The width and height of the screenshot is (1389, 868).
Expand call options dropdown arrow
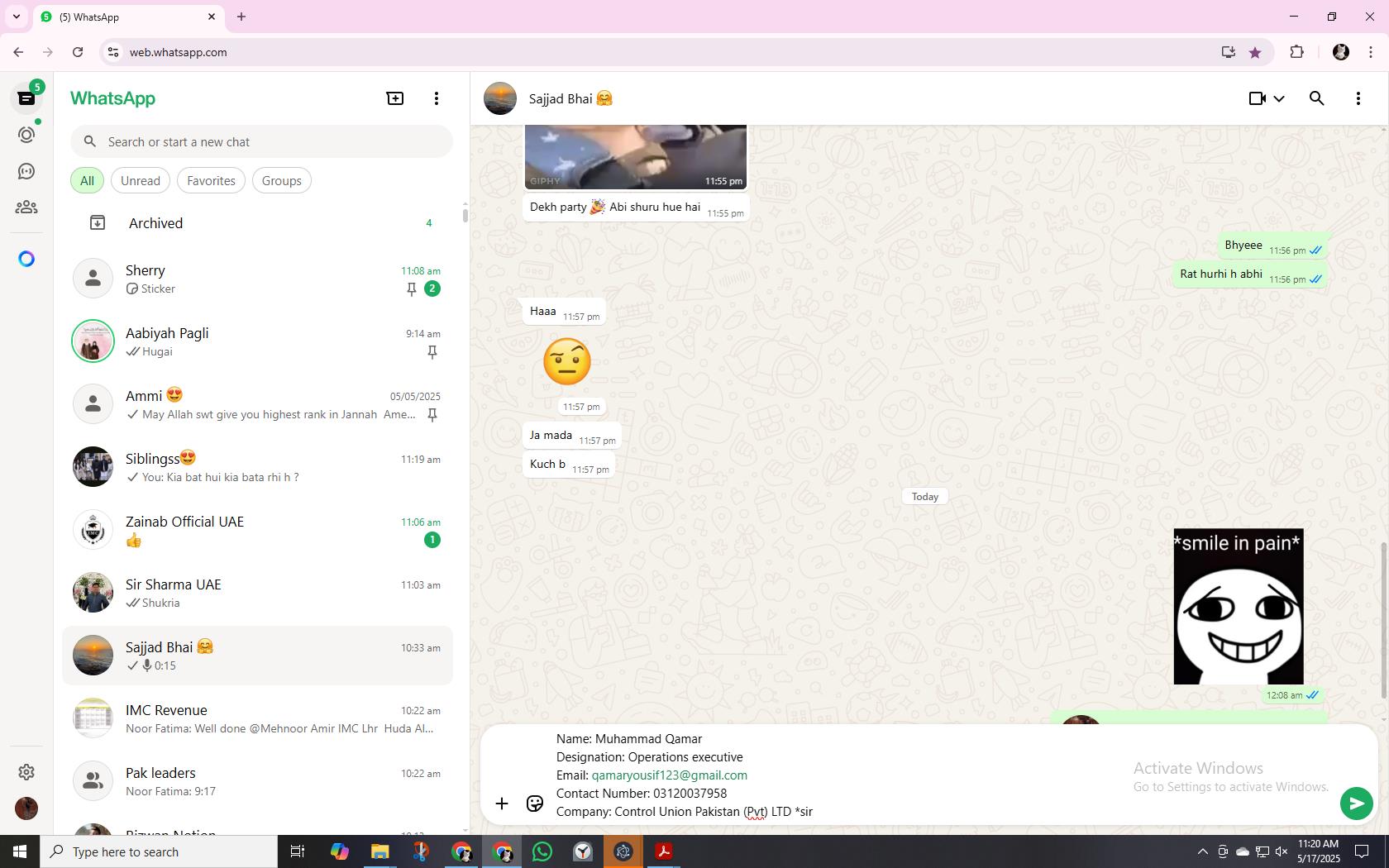[x=1279, y=98]
